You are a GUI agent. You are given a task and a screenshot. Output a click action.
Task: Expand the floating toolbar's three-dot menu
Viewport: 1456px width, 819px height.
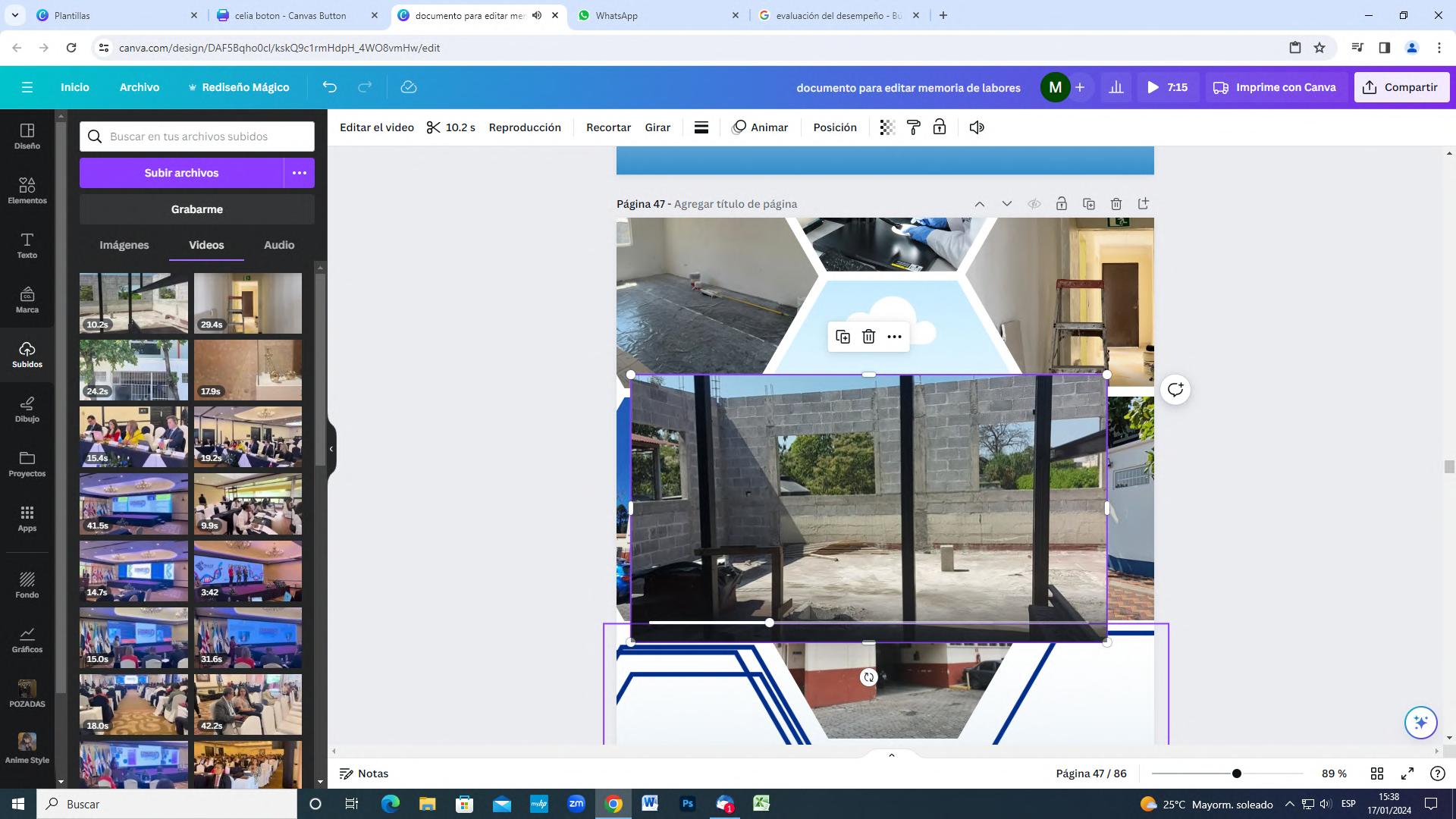(894, 337)
